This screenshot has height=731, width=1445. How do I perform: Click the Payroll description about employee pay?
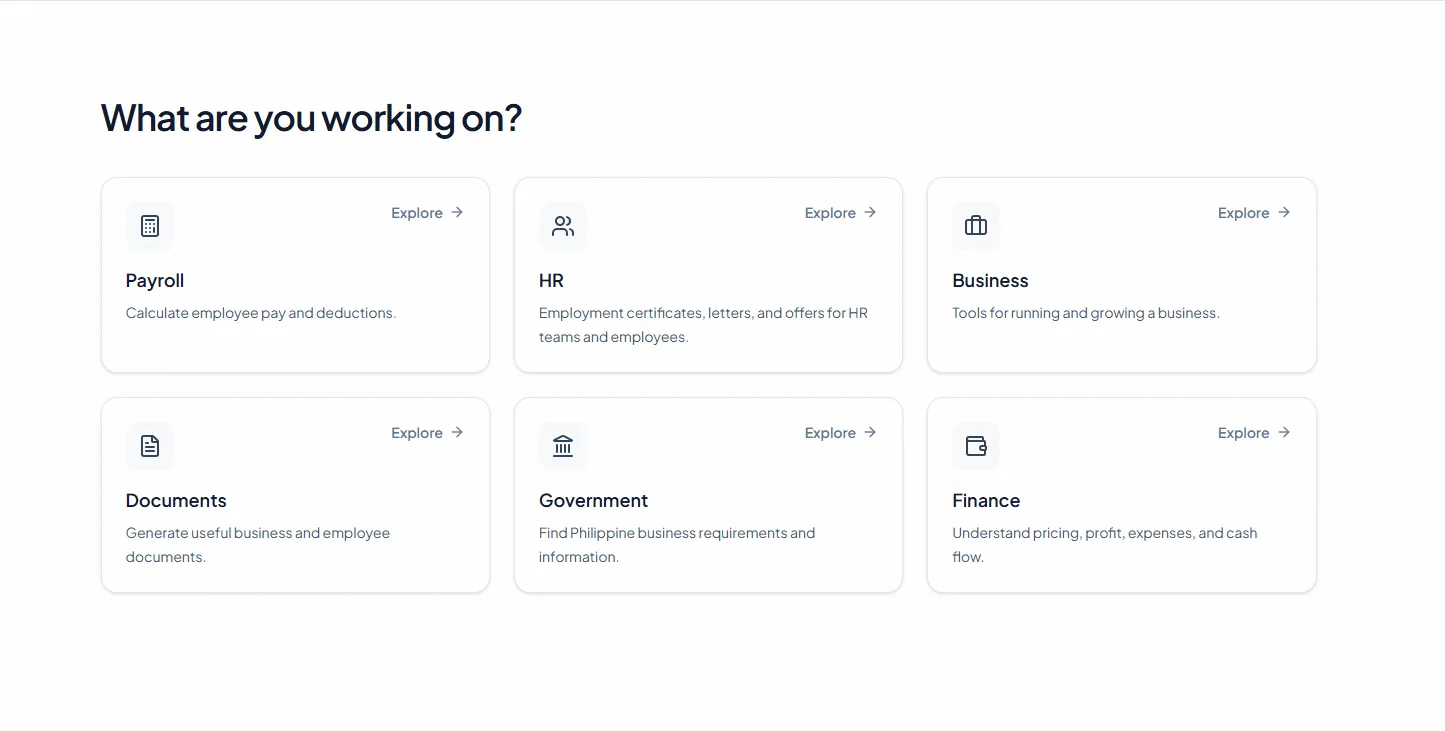[261, 313]
